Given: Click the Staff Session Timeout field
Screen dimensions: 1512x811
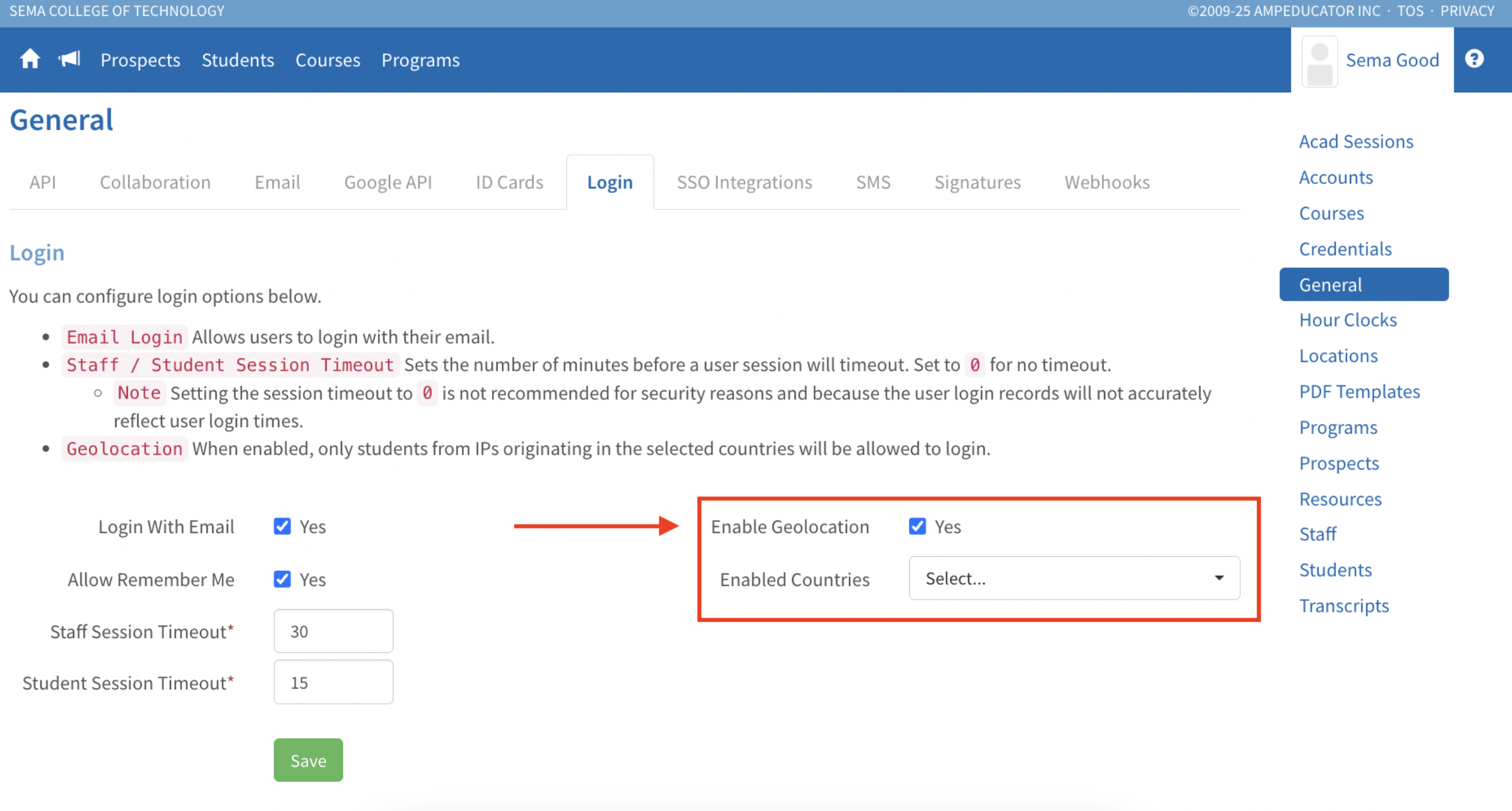Looking at the screenshot, I should pos(333,631).
